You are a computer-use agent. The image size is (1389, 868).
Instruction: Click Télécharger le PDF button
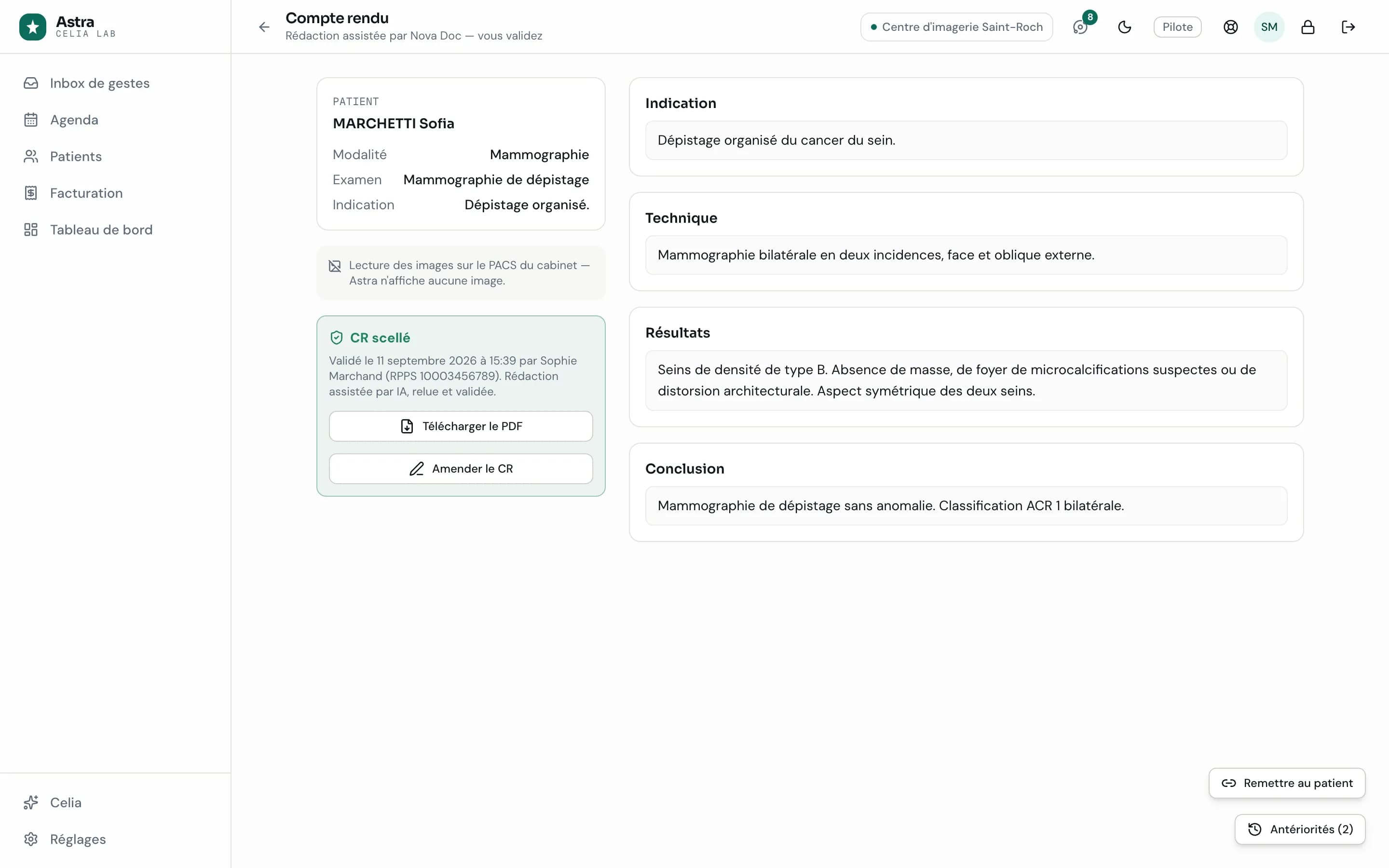click(461, 426)
